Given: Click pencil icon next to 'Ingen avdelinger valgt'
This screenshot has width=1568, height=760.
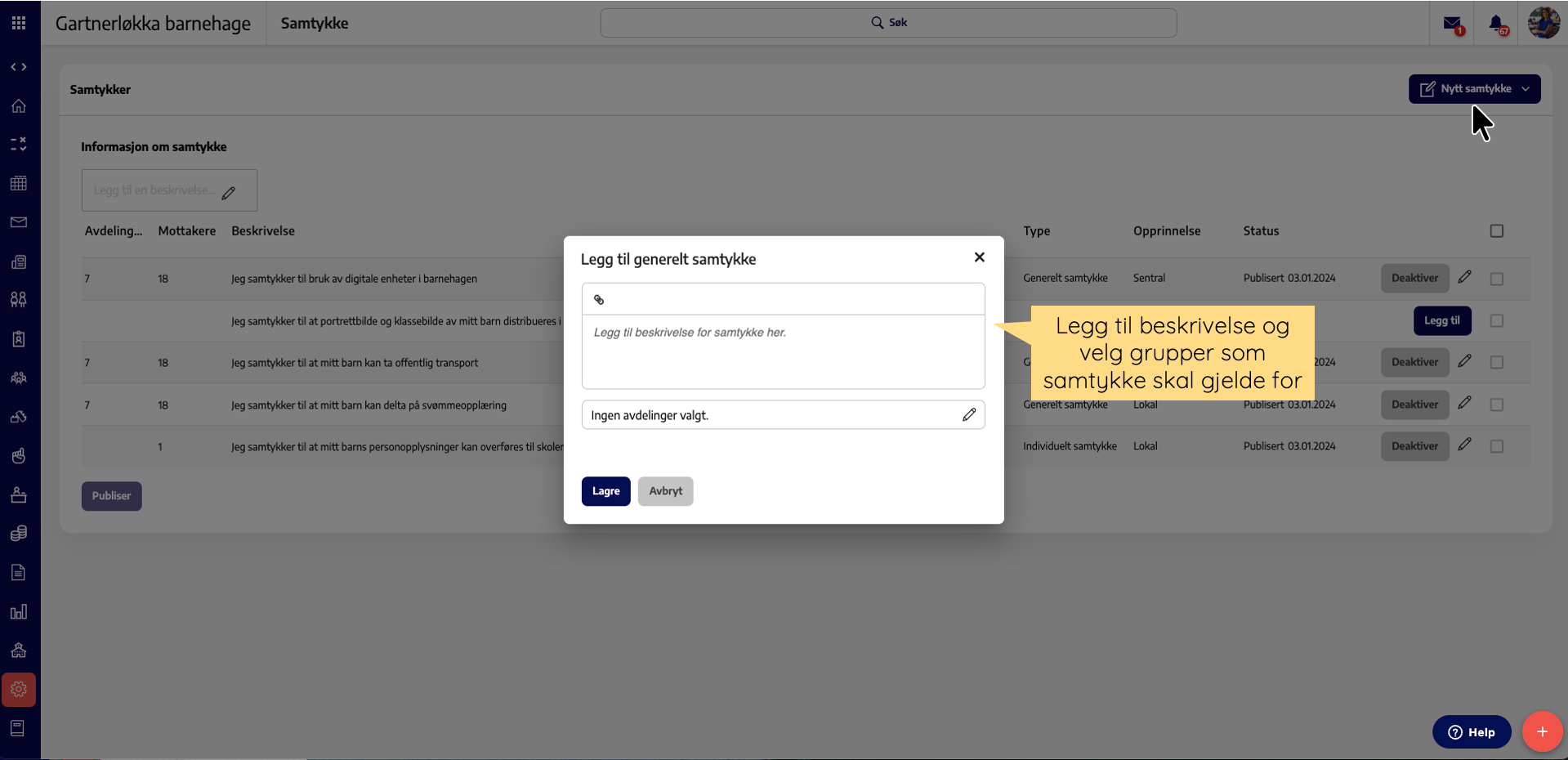Looking at the screenshot, I should click(968, 415).
